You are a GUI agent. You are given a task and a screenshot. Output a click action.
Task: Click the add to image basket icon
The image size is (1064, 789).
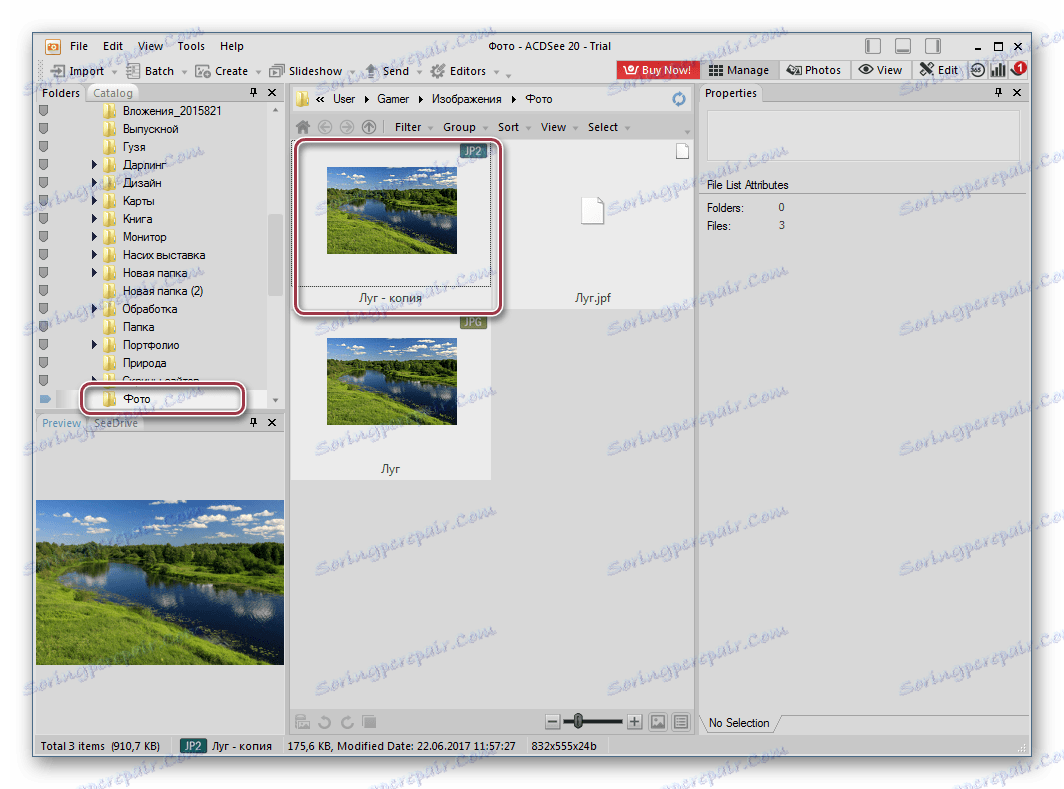click(x=303, y=722)
